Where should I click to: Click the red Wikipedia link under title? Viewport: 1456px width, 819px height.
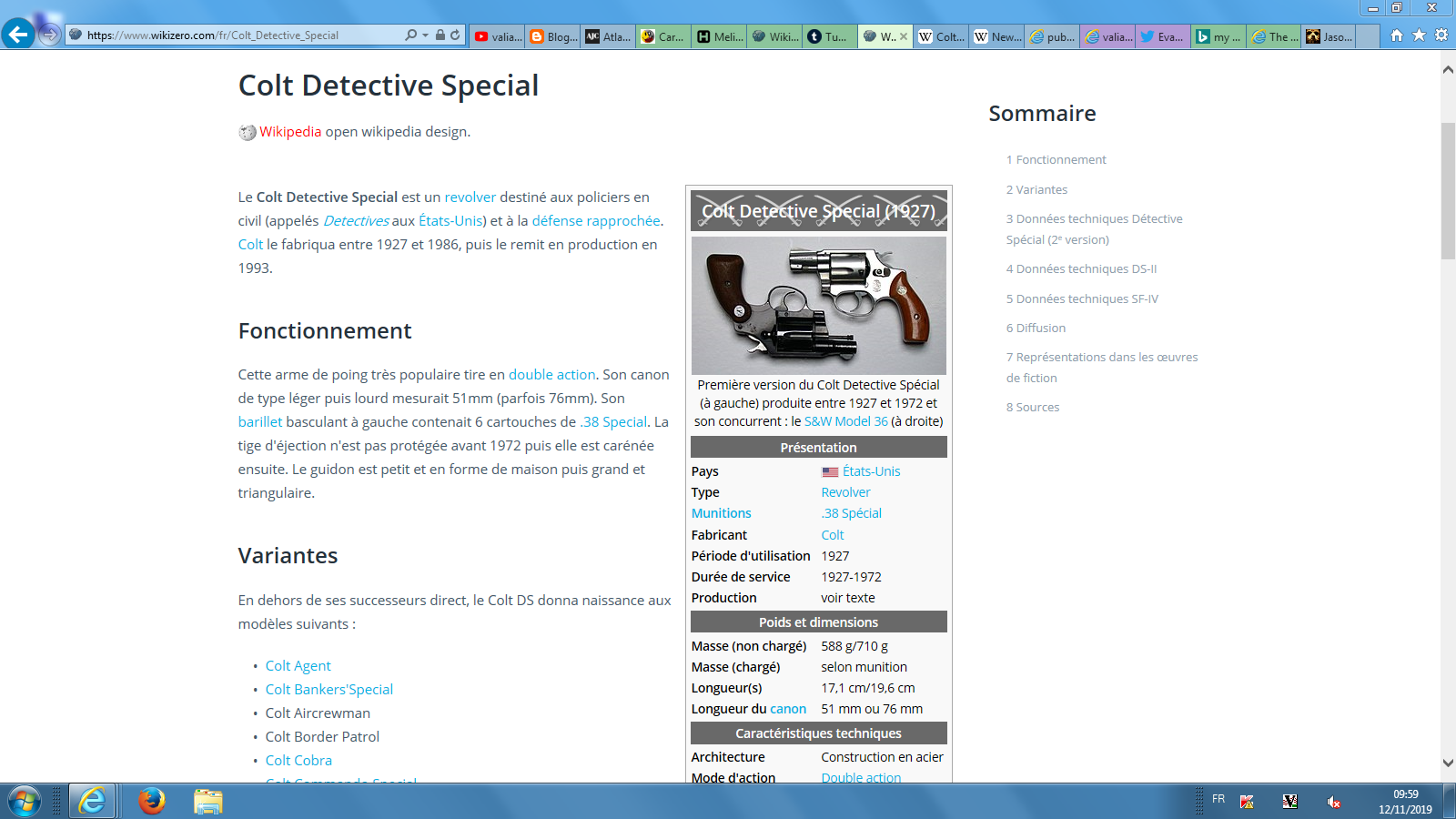pos(290,131)
